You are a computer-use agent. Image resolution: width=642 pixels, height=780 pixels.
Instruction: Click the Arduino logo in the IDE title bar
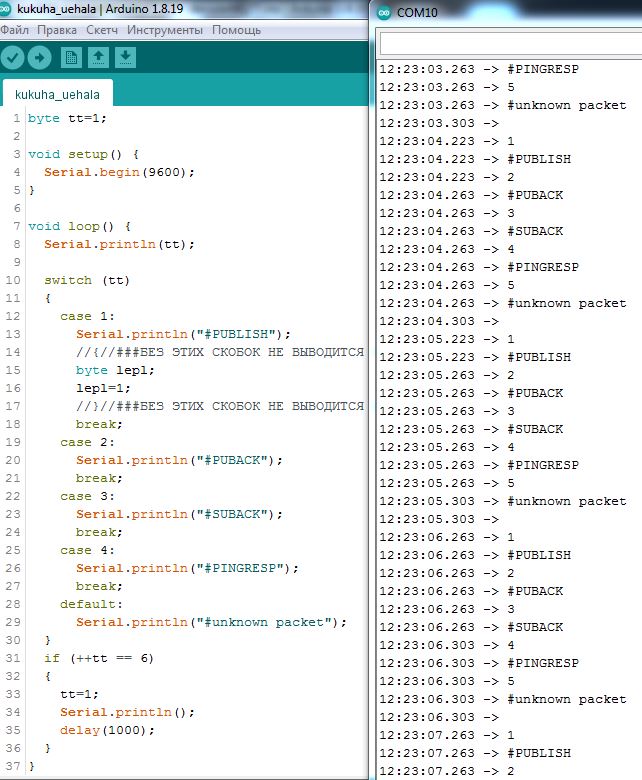point(5,9)
